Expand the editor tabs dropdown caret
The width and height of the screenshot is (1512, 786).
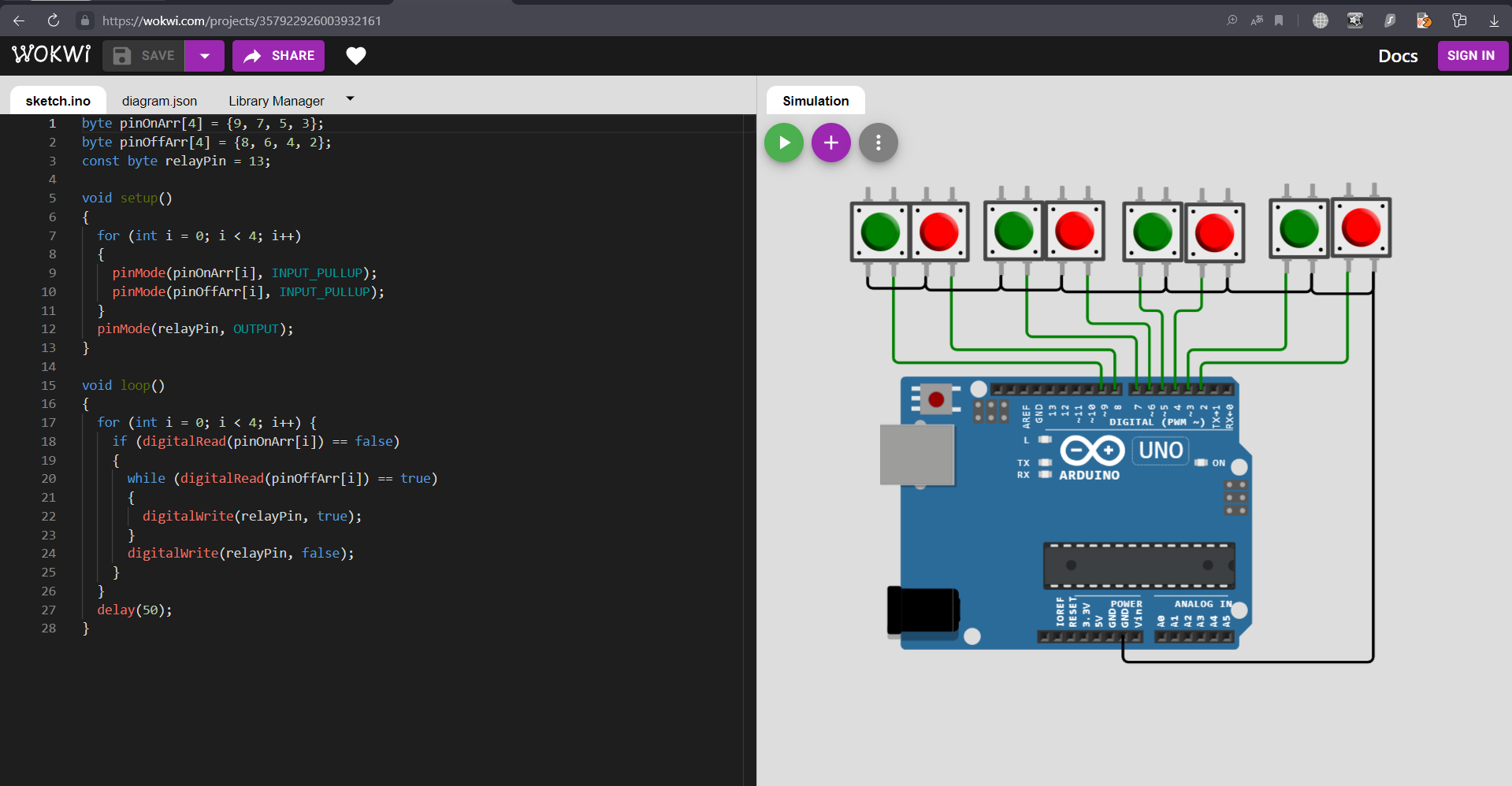coord(350,99)
